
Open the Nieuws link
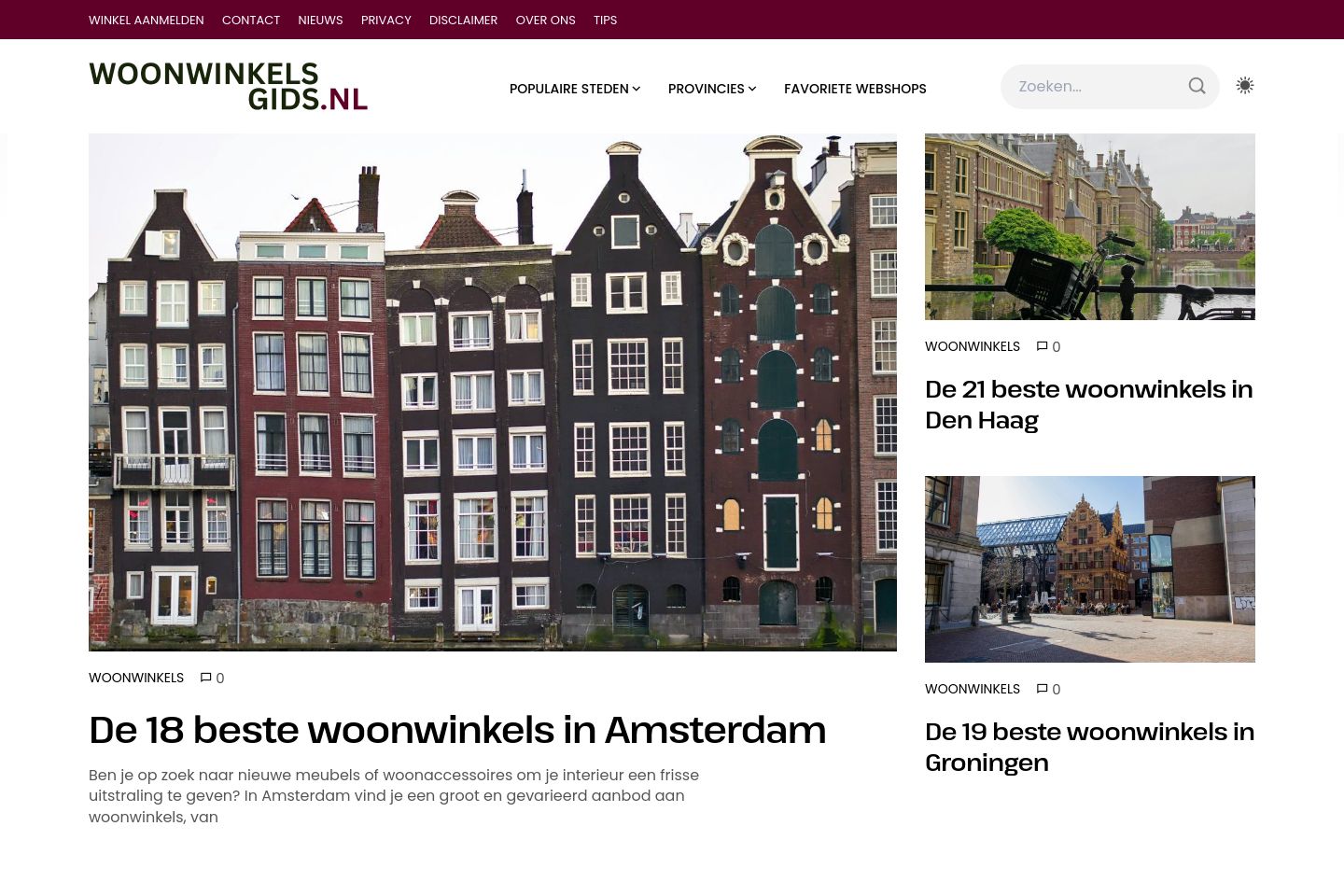[320, 20]
